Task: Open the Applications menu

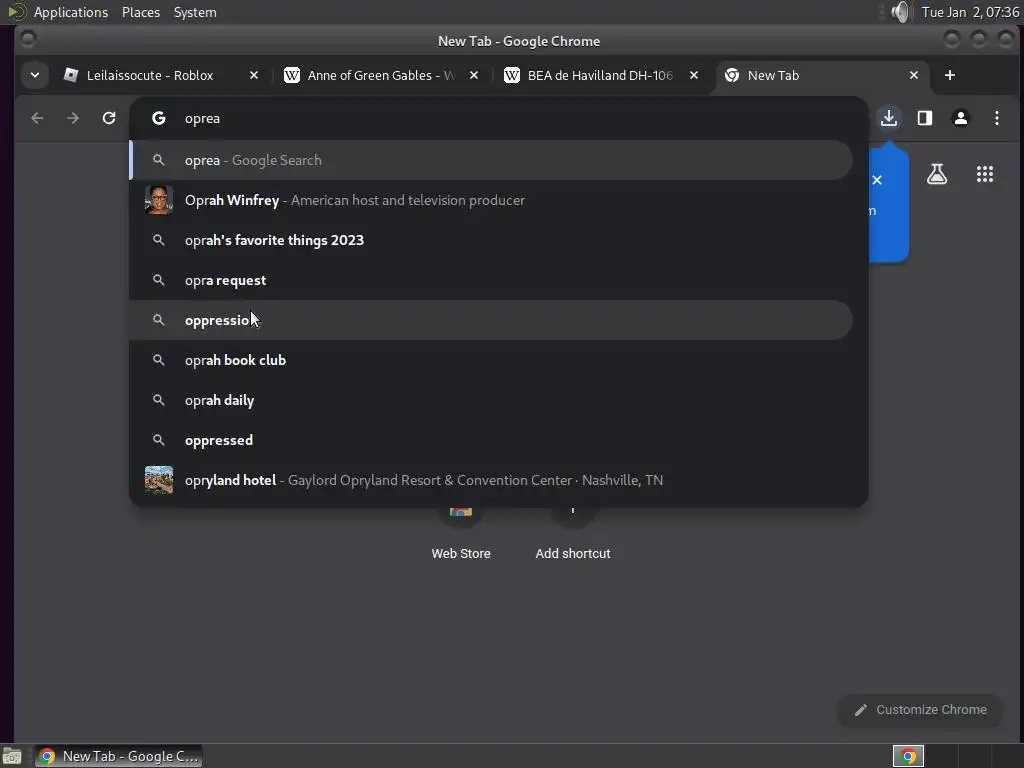Action: click(71, 12)
